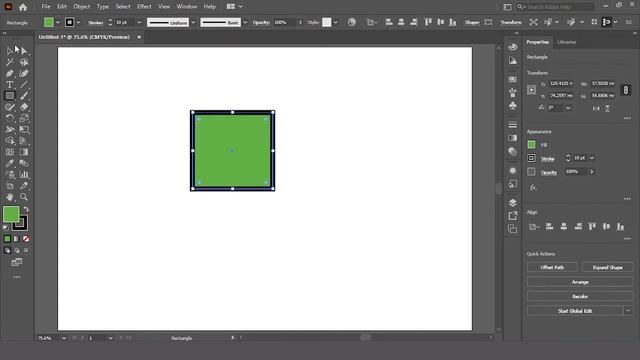
Task: Open brush definition Basic dropdown
Action: pyautogui.click(x=245, y=22)
